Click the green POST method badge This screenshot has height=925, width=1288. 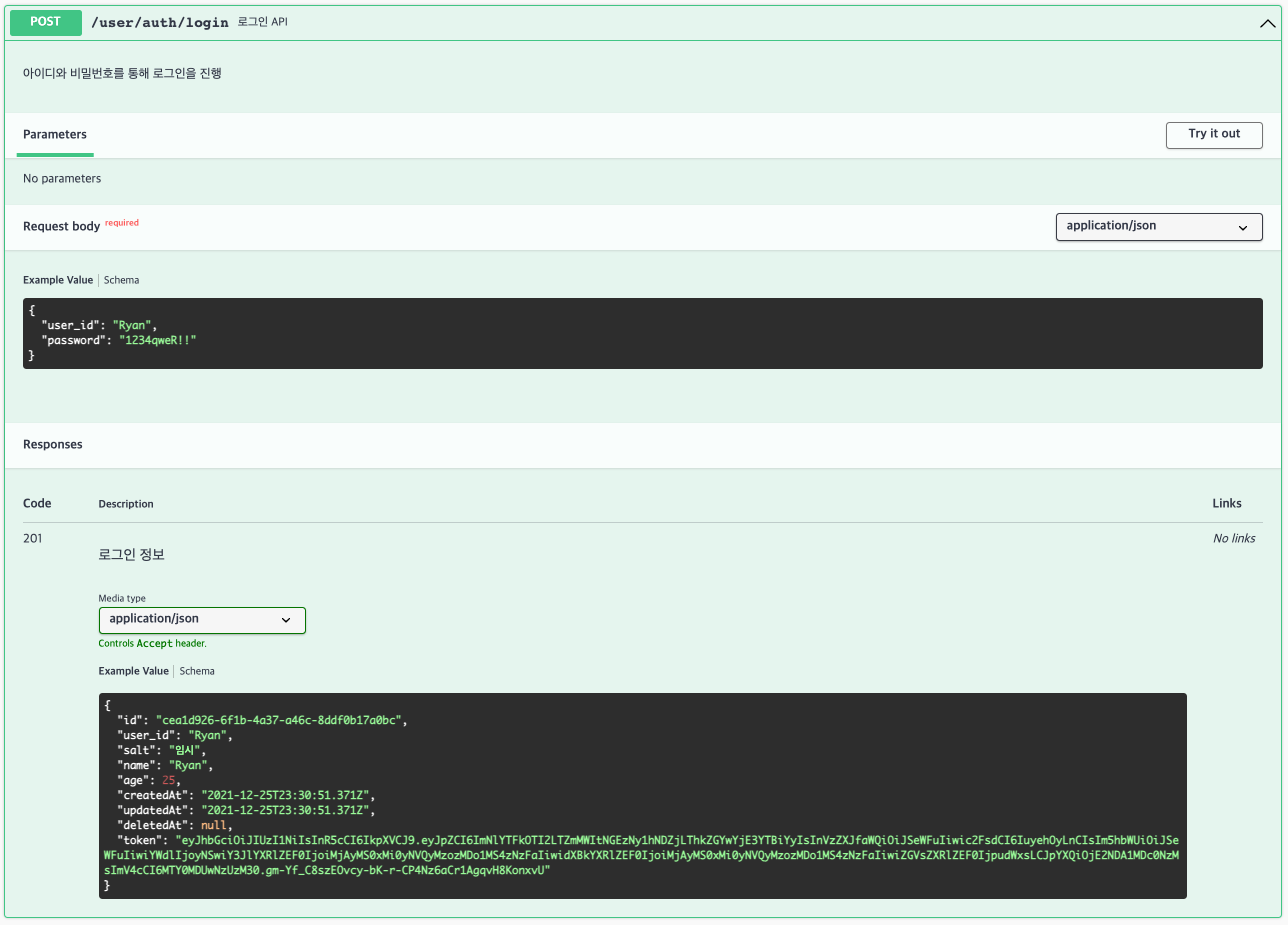tap(46, 22)
